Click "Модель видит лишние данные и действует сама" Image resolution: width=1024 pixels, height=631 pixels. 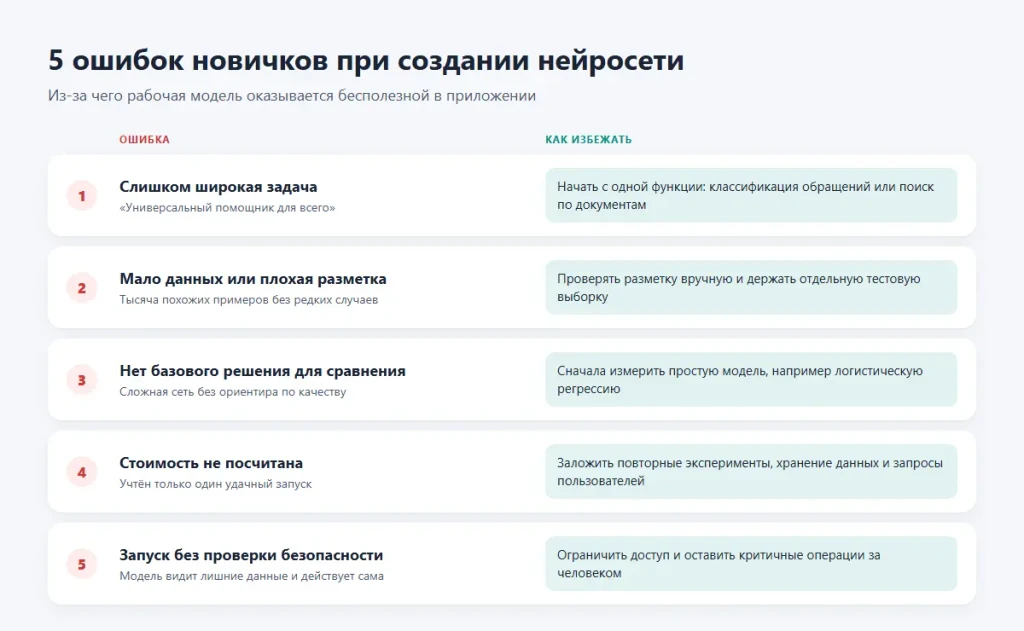[x=251, y=576]
